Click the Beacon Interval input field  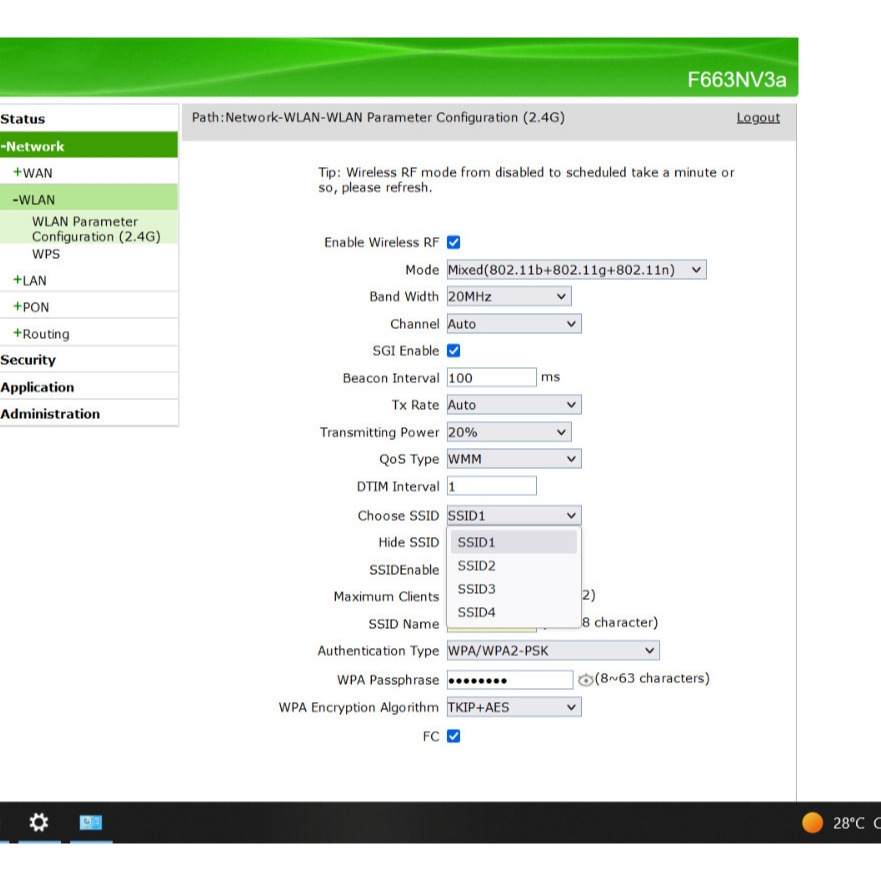coord(491,378)
